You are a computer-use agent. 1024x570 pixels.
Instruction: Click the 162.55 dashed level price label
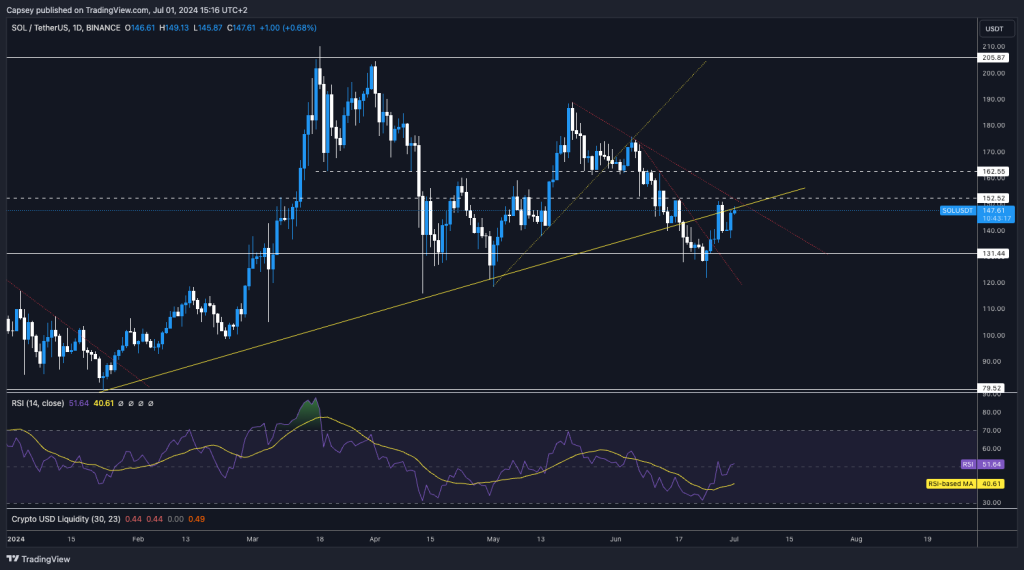click(993, 171)
